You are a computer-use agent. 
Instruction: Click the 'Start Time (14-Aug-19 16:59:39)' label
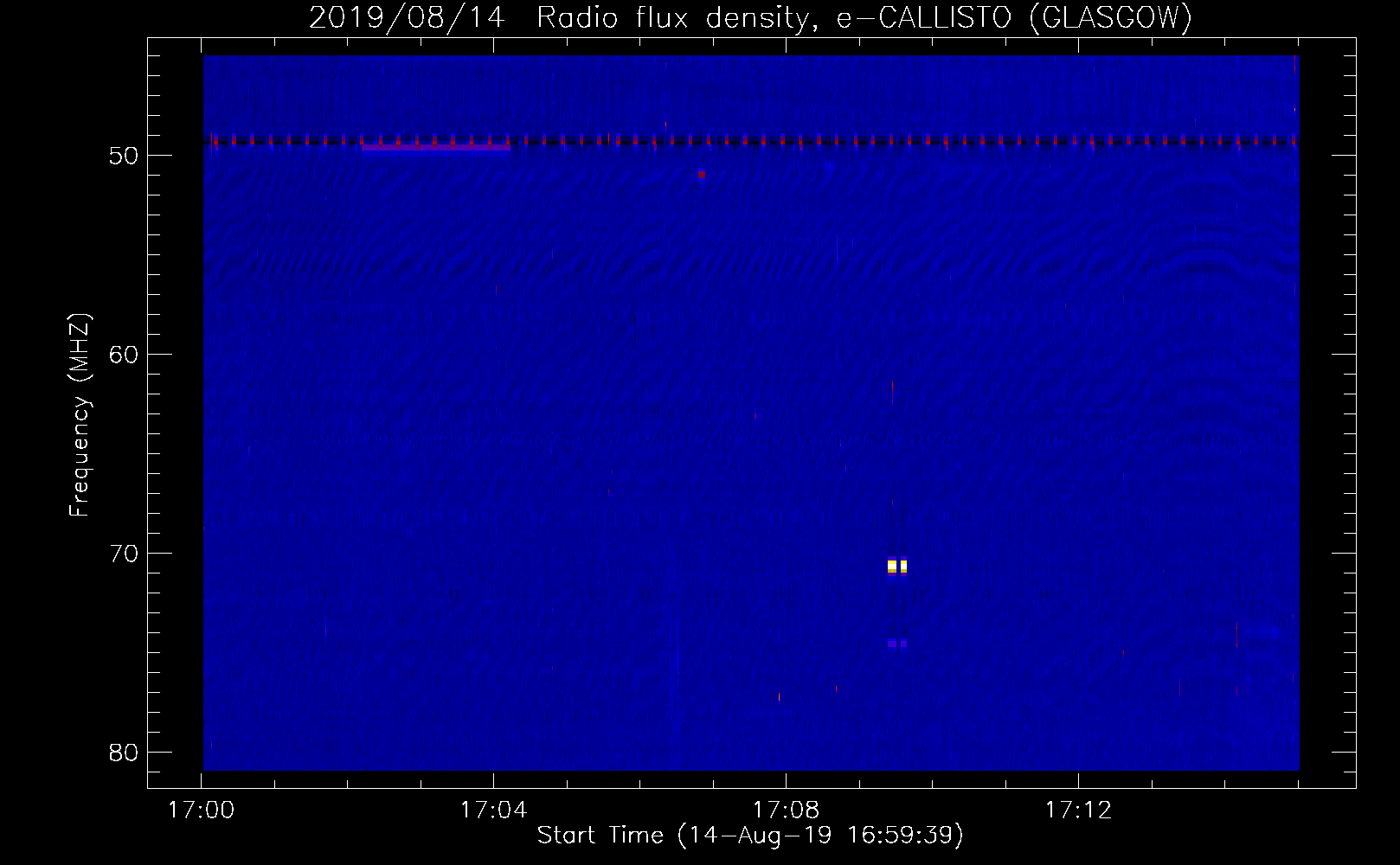[750, 836]
